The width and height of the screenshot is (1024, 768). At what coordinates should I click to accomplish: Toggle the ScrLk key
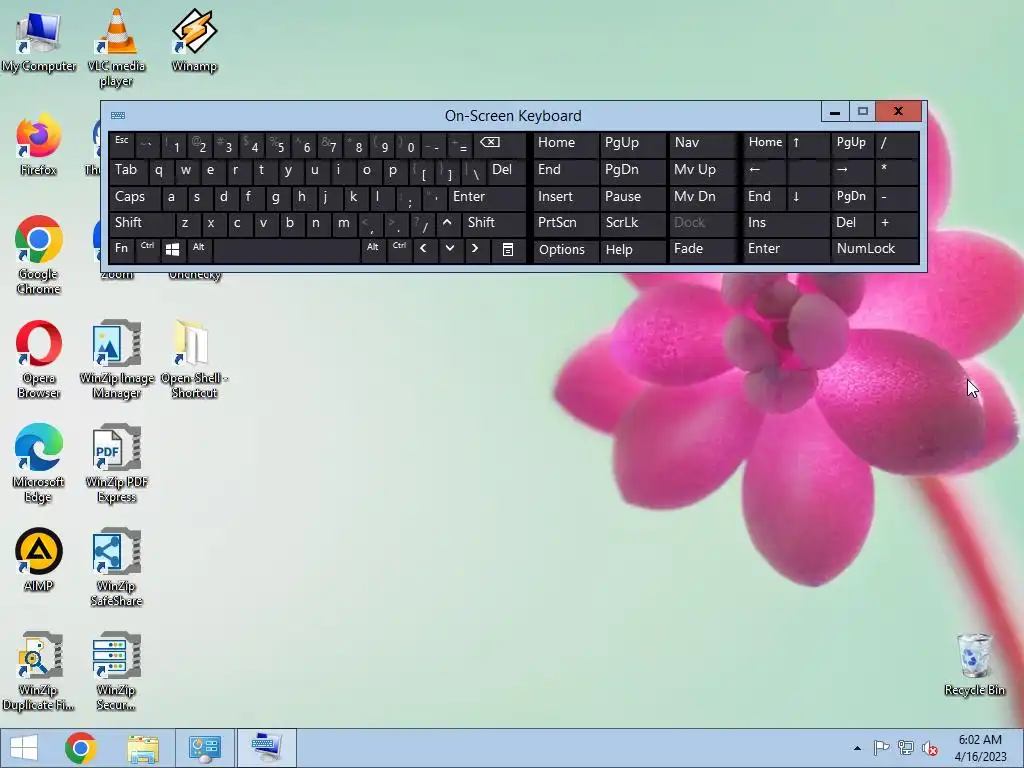[x=632, y=223]
